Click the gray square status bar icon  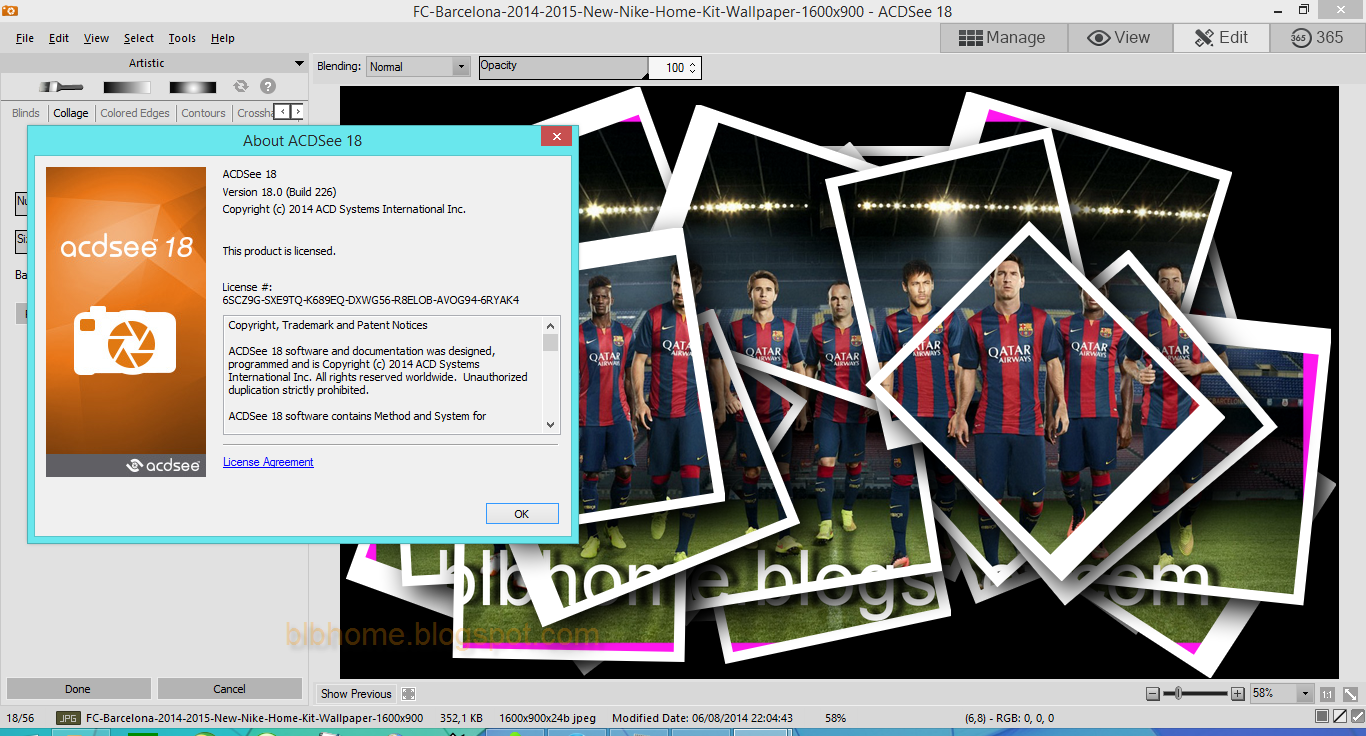coord(1322,717)
